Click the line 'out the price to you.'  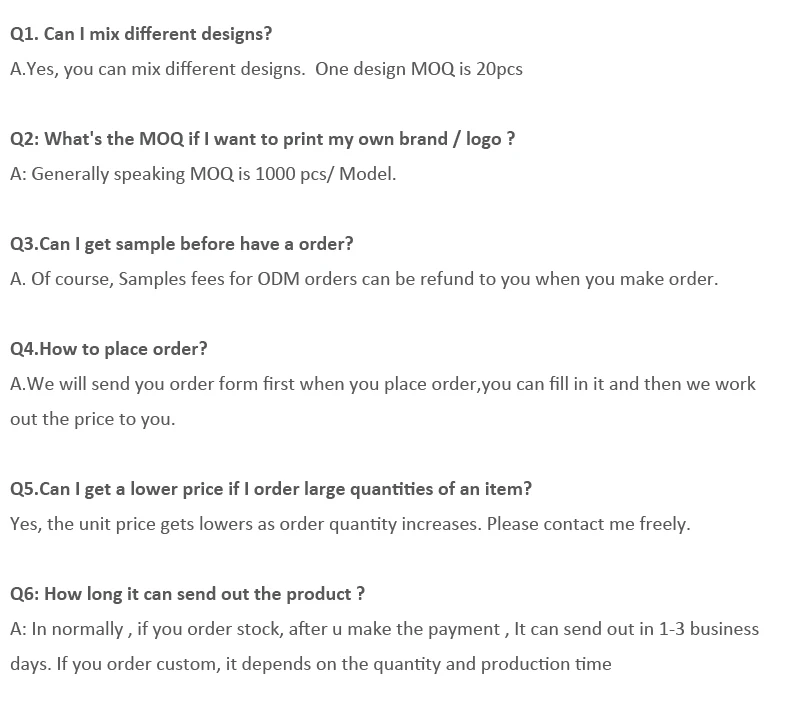[x=92, y=419]
